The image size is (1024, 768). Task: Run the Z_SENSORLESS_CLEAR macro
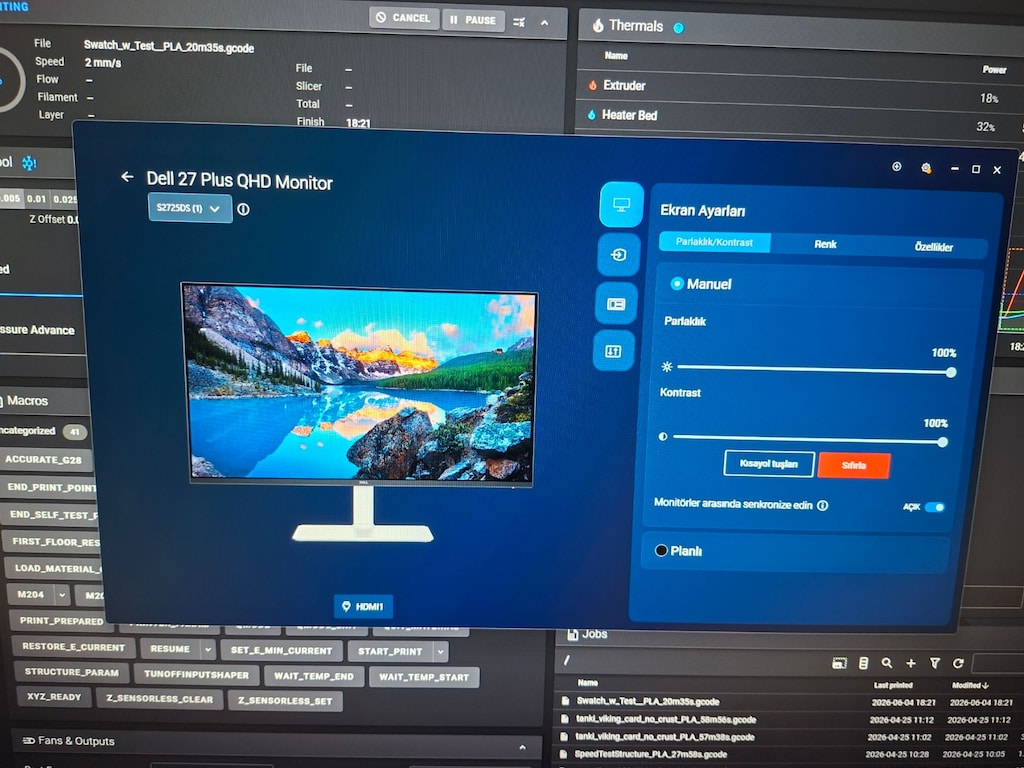coord(160,699)
